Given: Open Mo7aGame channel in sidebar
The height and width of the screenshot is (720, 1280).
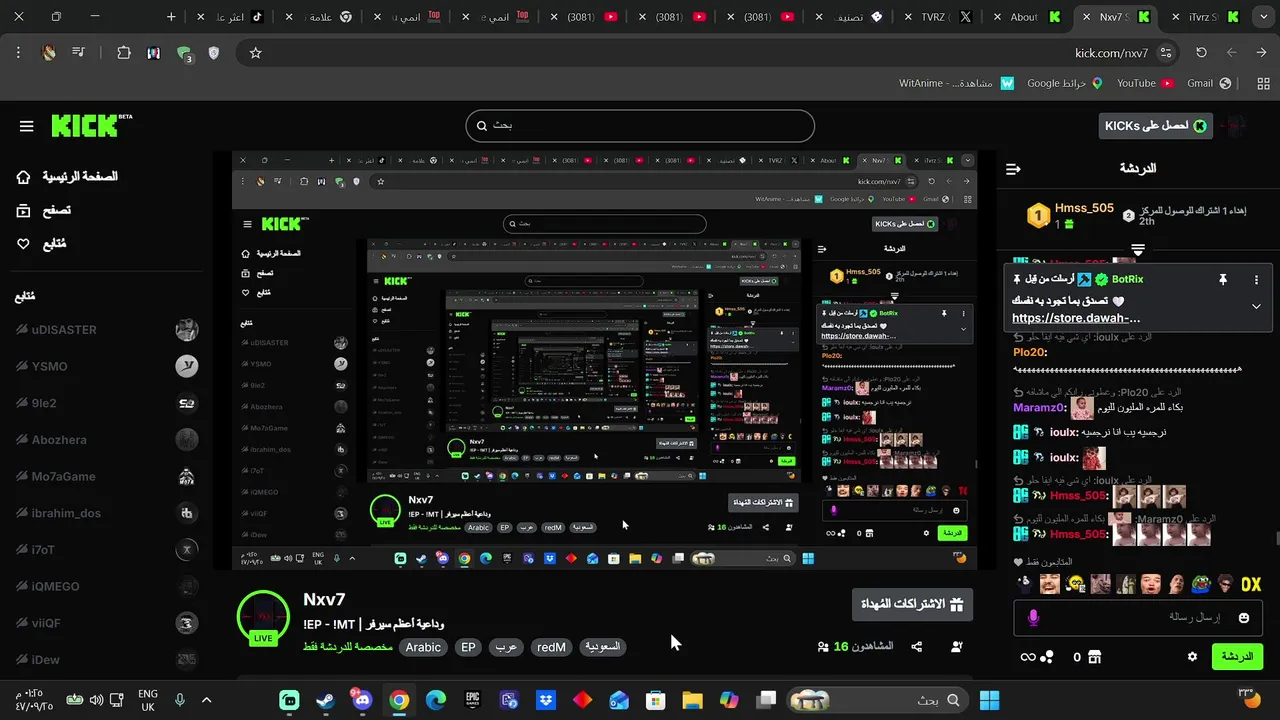Looking at the screenshot, I should [106, 476].
